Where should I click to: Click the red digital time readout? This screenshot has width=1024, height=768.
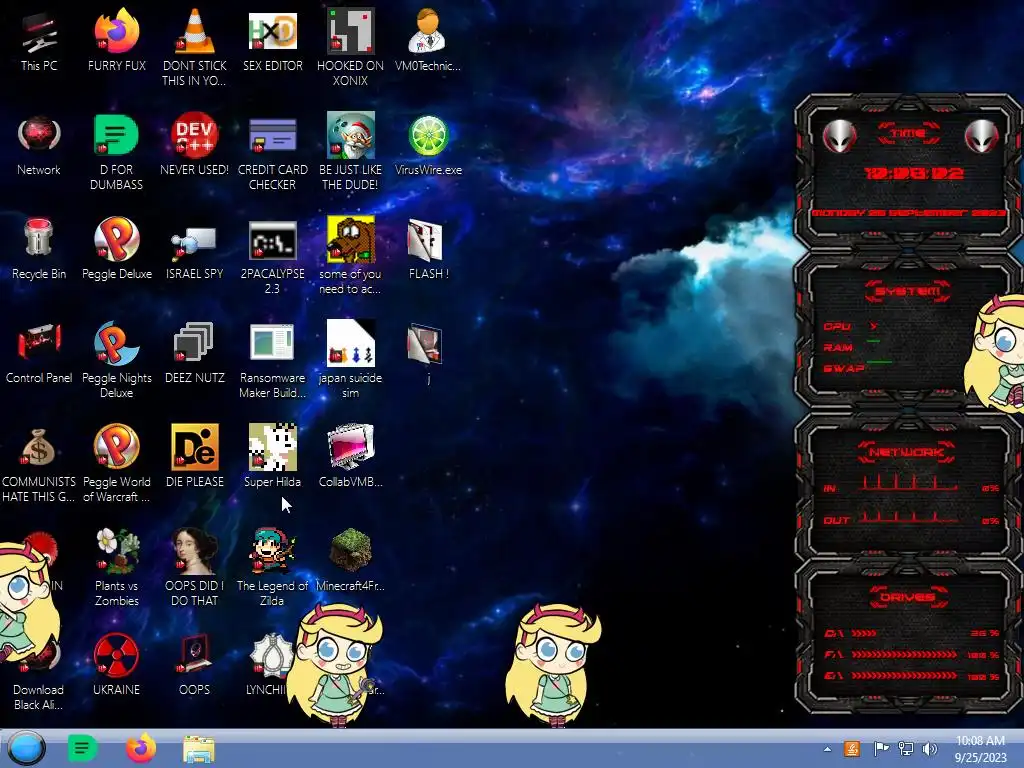tap(914, 174)
